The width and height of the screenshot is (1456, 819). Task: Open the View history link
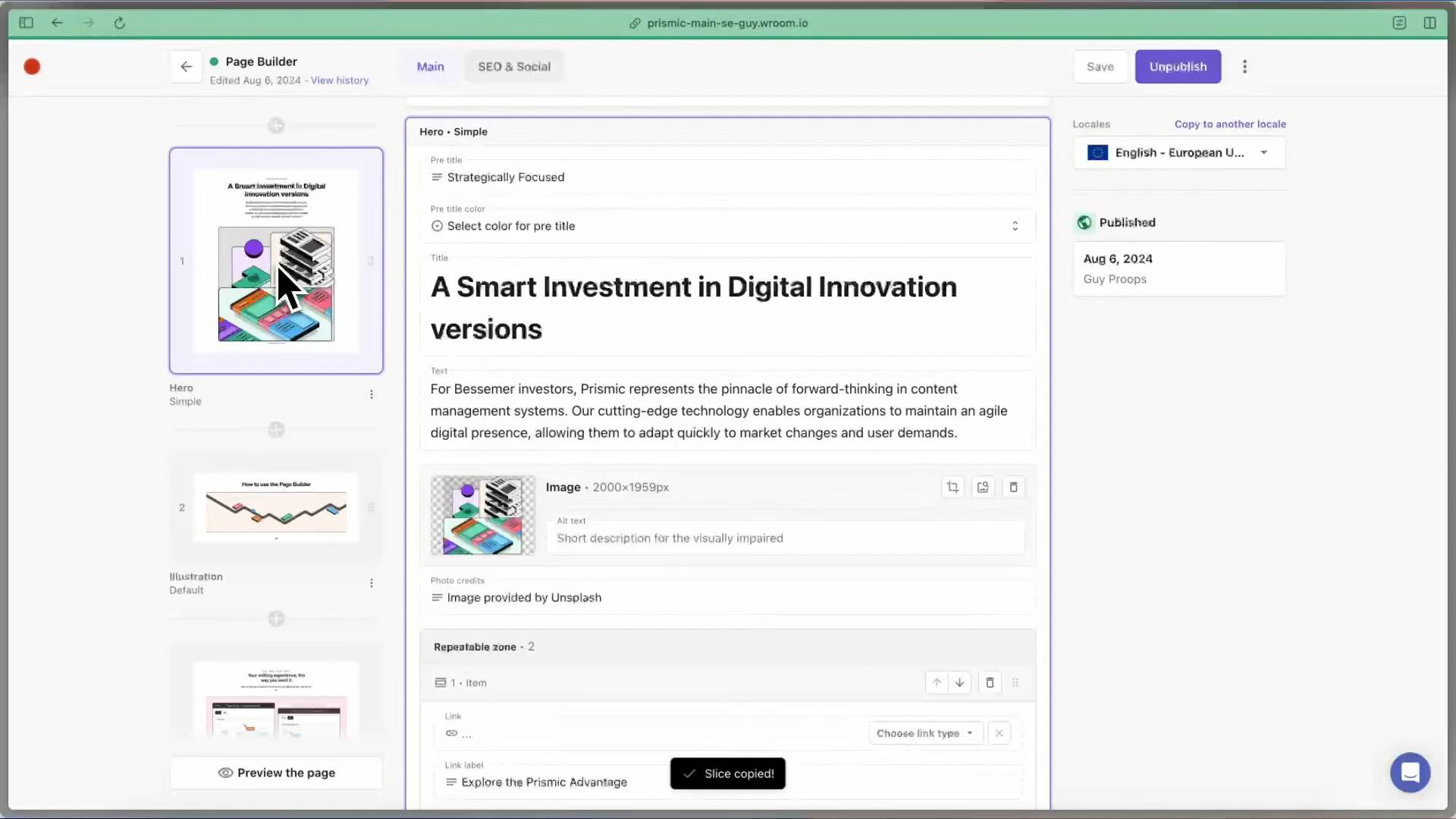[339, 80]
